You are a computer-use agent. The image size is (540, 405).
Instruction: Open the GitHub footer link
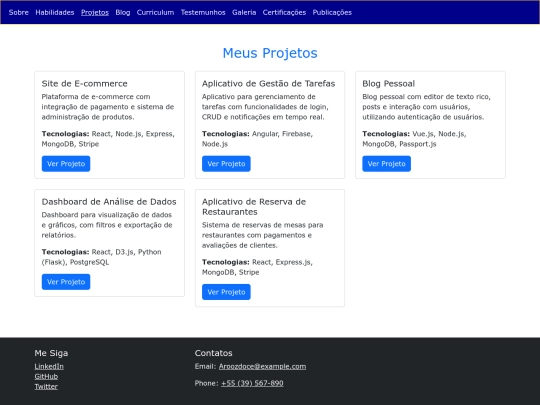(46, 376)
